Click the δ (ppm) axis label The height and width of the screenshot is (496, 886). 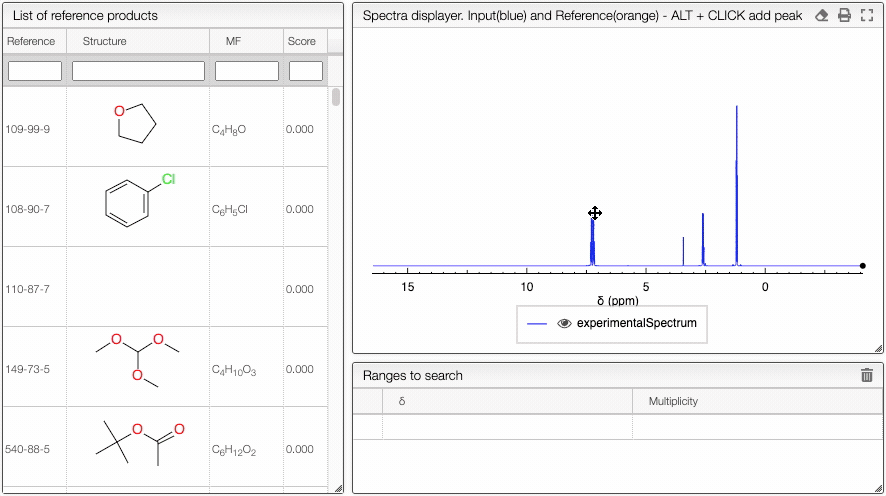coord(618,301)
